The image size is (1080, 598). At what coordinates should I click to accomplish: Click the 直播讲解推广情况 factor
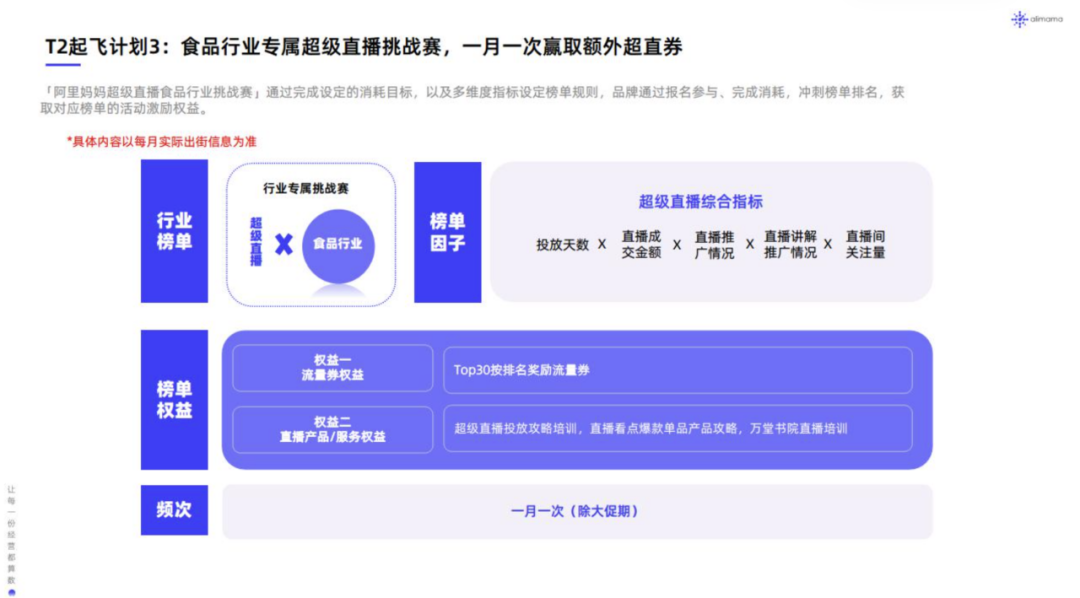pos(790,245)
